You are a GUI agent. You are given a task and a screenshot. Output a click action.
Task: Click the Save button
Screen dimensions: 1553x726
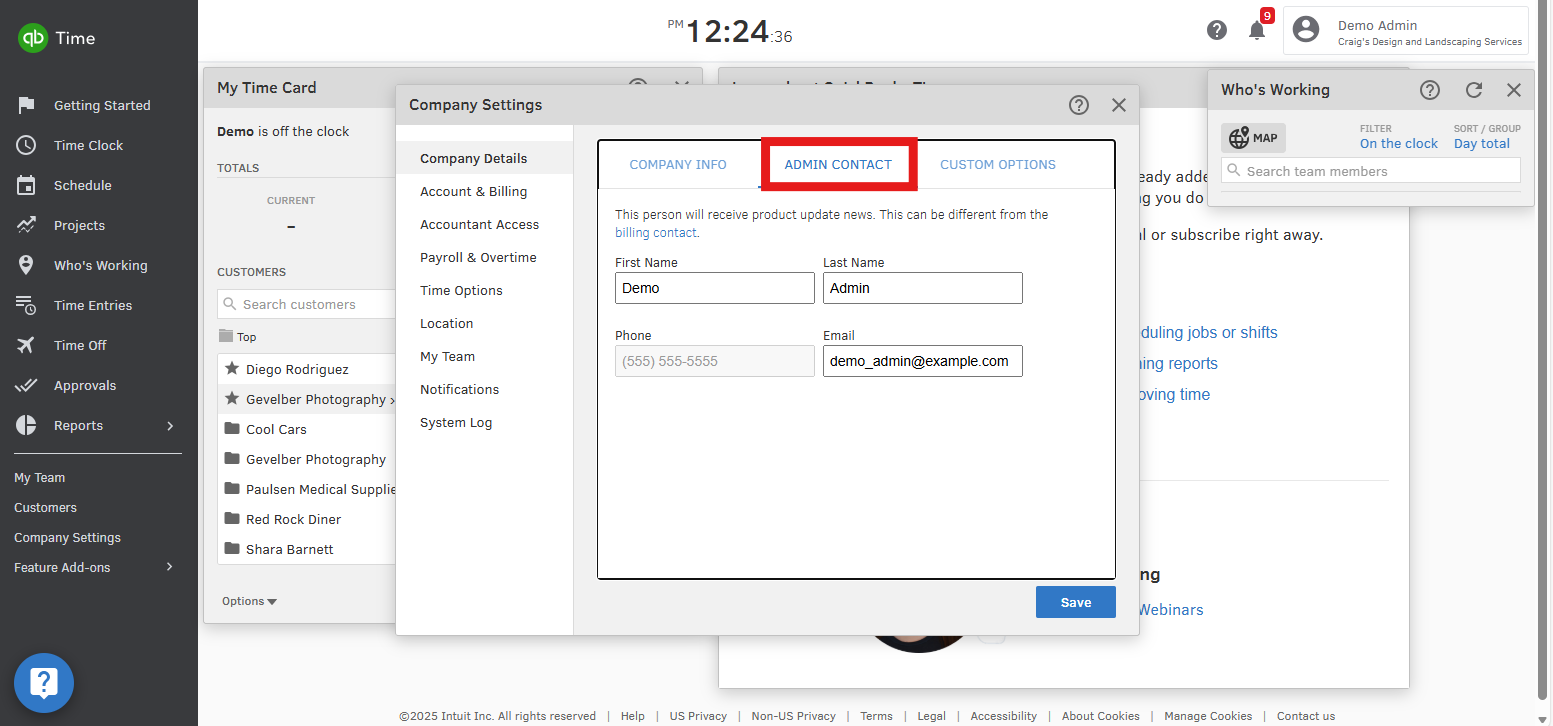pyautogui.click(x=1075, y=602)
